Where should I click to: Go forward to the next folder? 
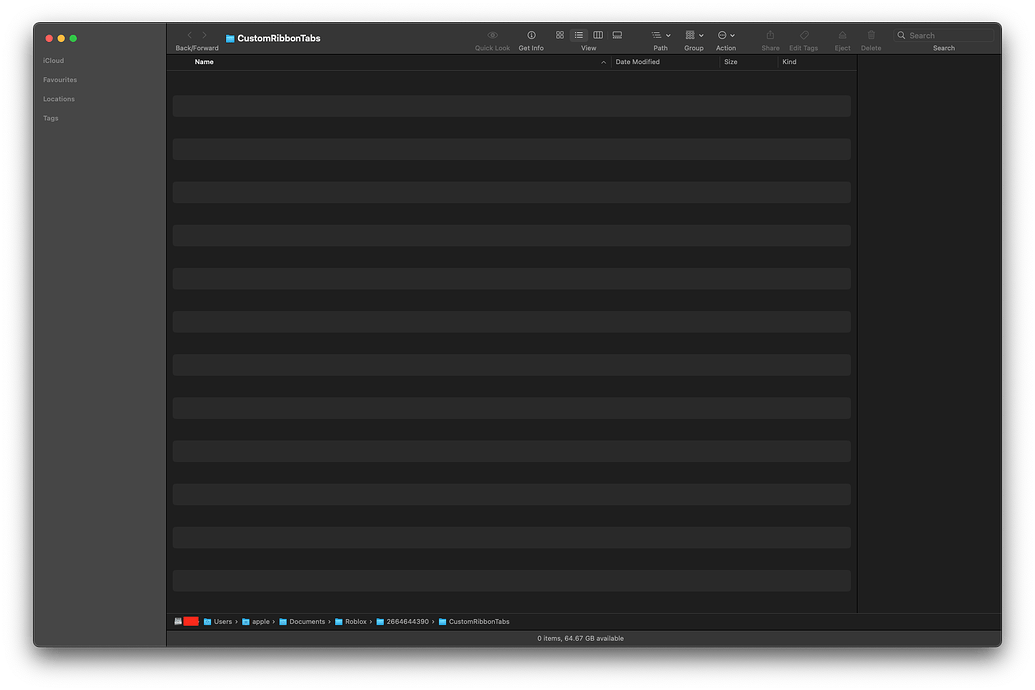[205, 36]
